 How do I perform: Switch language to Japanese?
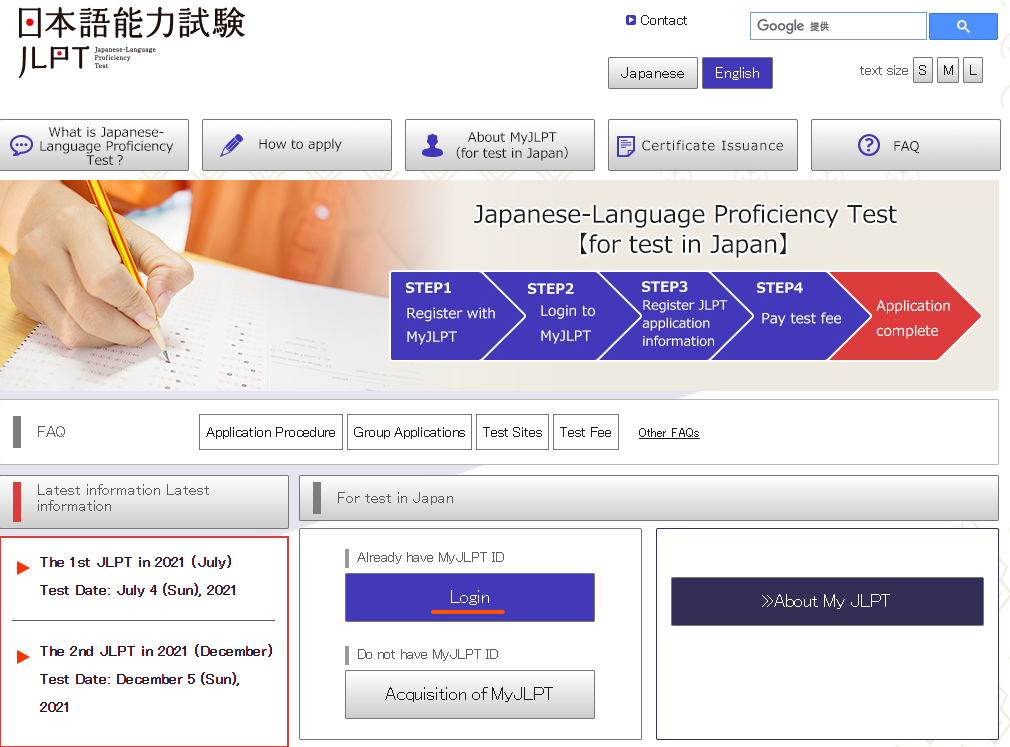click(x=652, y=73)
